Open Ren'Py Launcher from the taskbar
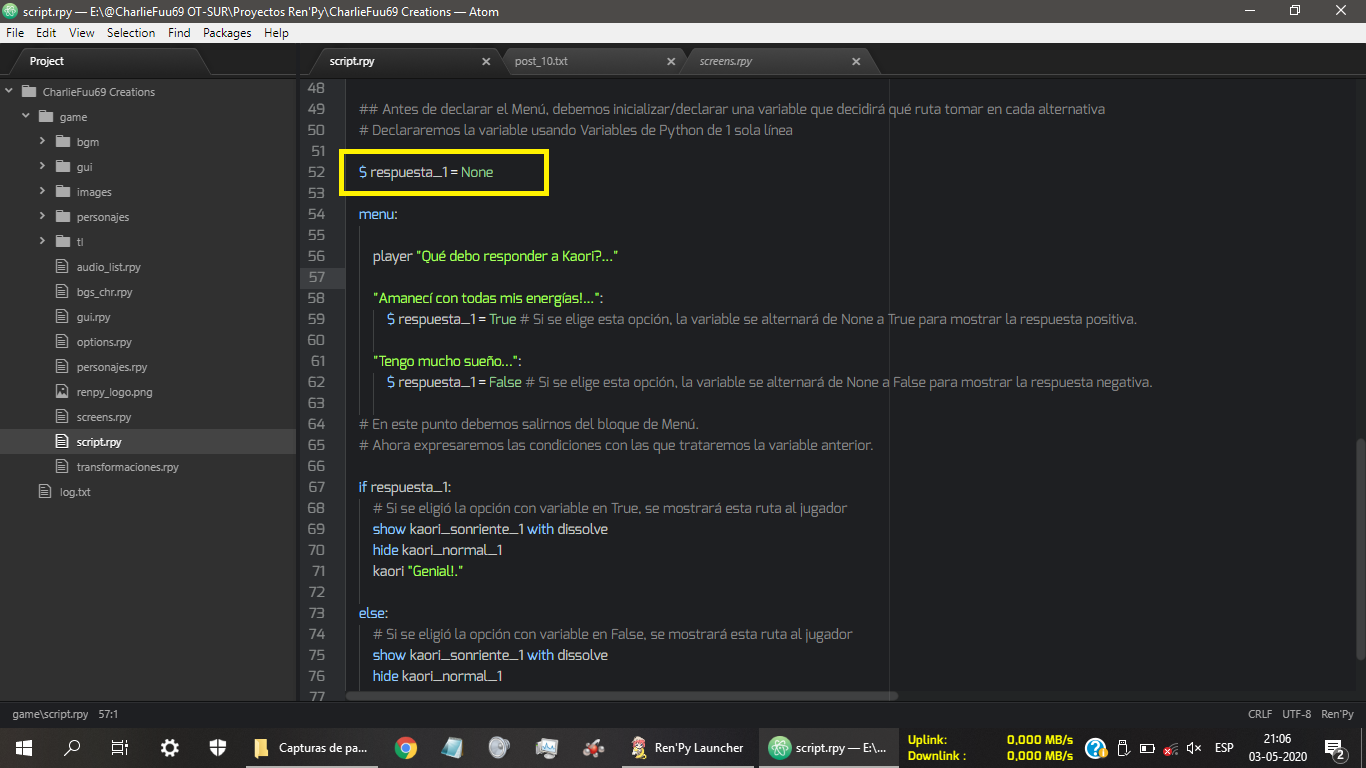1366x768 pixels. pos(688,748)
